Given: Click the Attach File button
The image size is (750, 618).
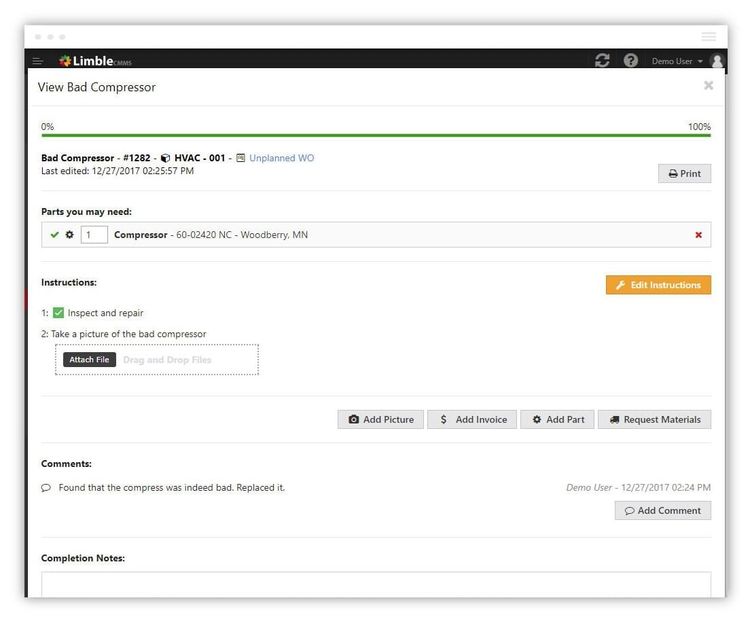Looking at the screenshot, I should coord(89,360).
